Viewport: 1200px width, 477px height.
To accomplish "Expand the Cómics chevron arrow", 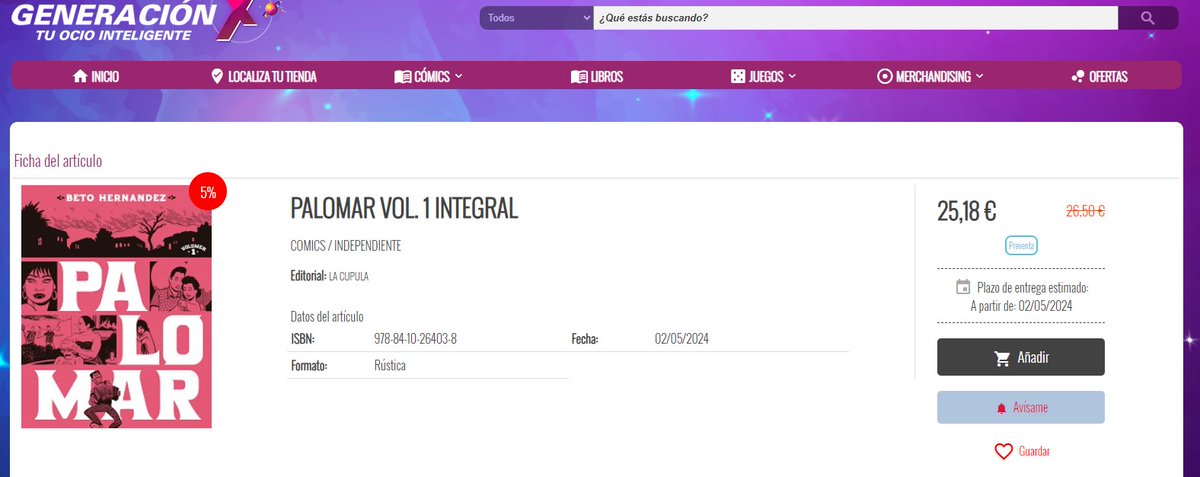I will click(458, 76).
